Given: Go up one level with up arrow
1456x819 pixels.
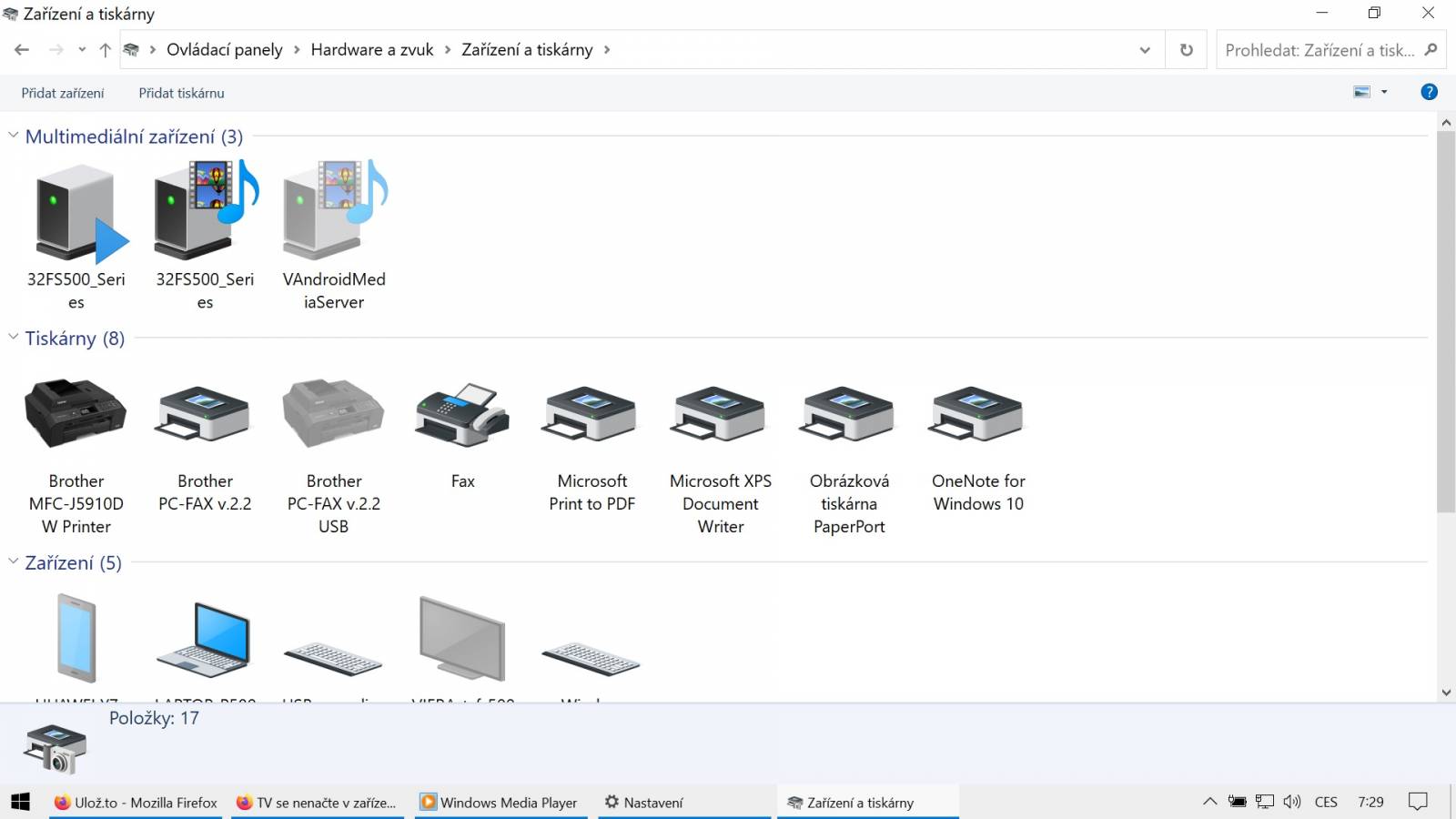Looking at the screenshot, I should [105, 50].
